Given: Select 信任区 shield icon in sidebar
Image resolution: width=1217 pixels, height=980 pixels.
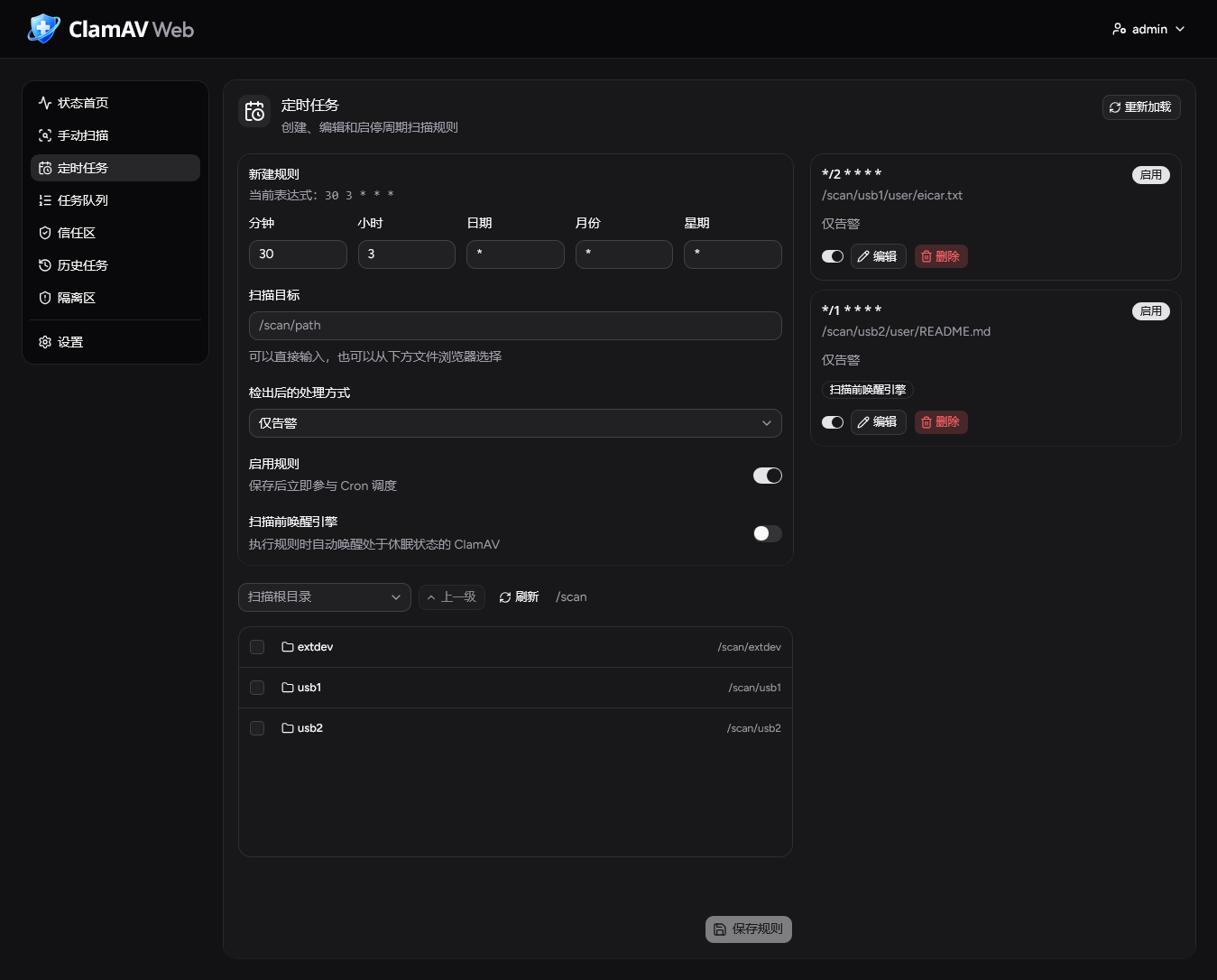Looking at the screenshot, I should pyautogui.click(x=45, y=233).
